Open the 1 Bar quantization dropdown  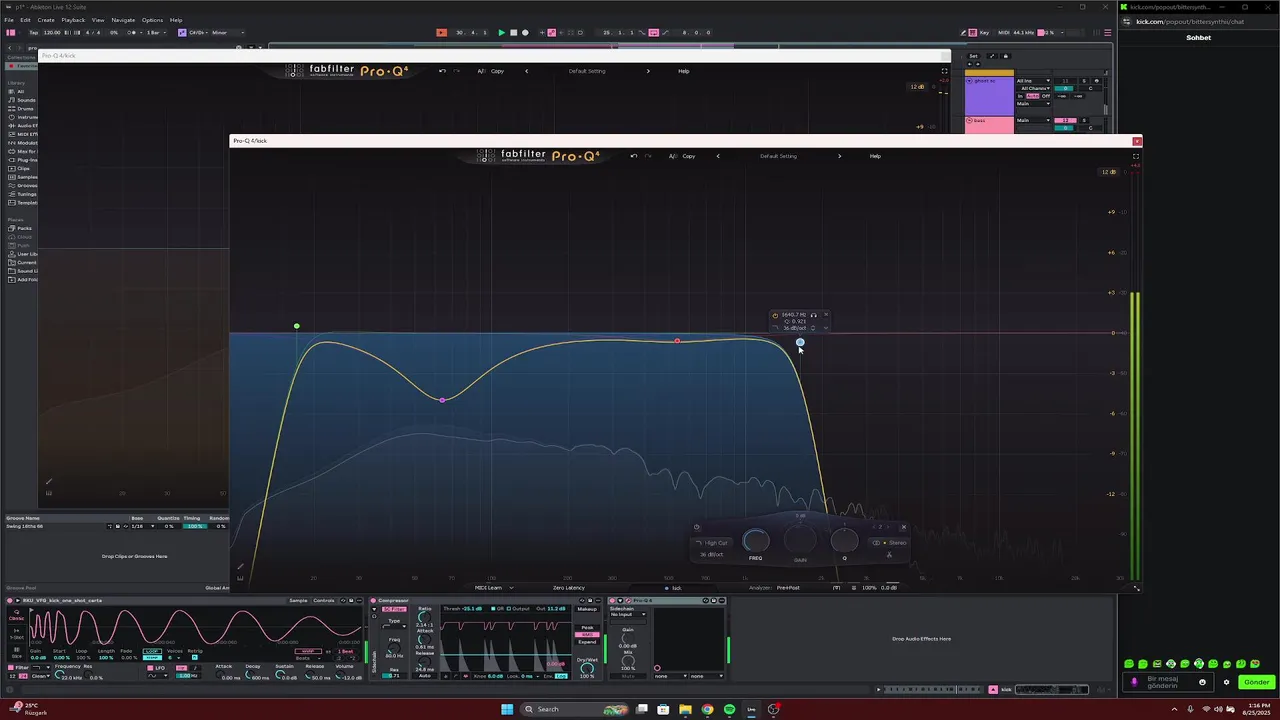tap(156, 32)
